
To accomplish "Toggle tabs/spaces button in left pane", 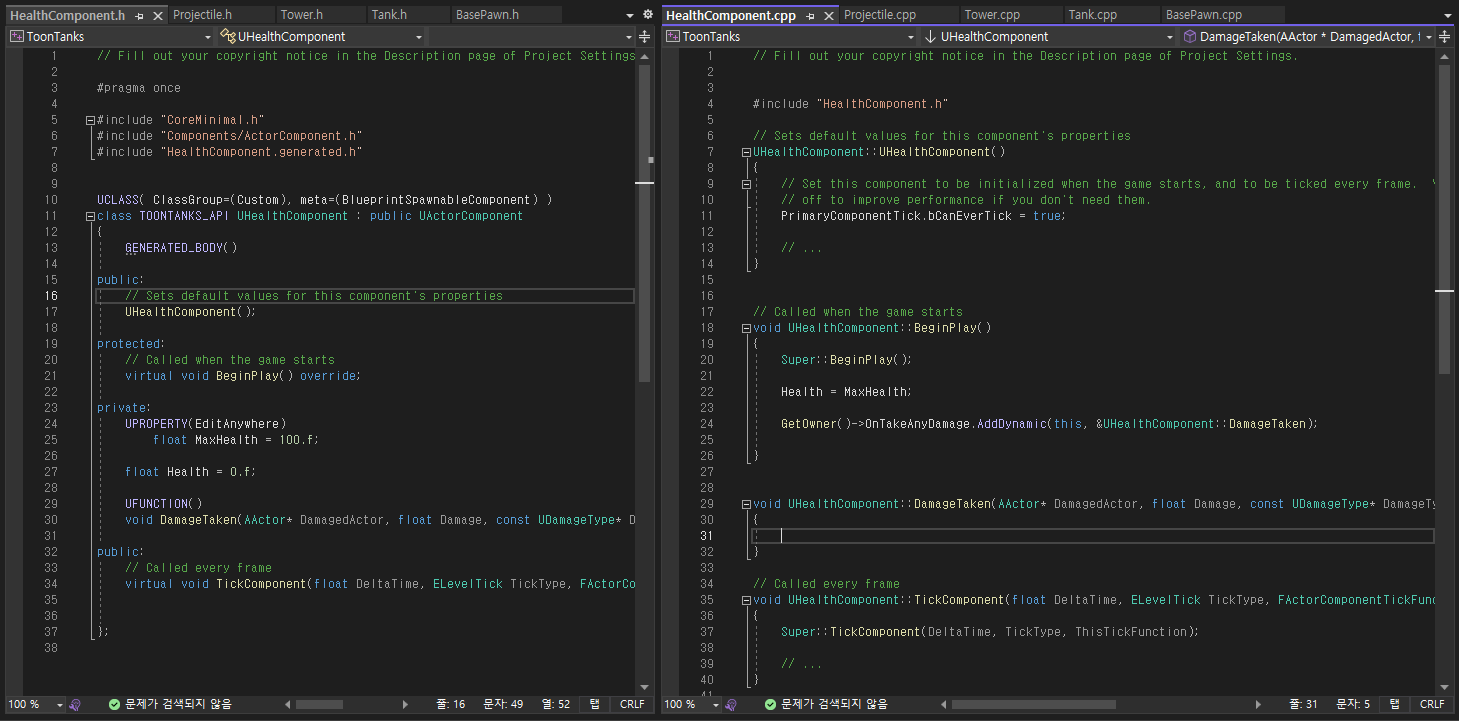I will tap(594, 704).
